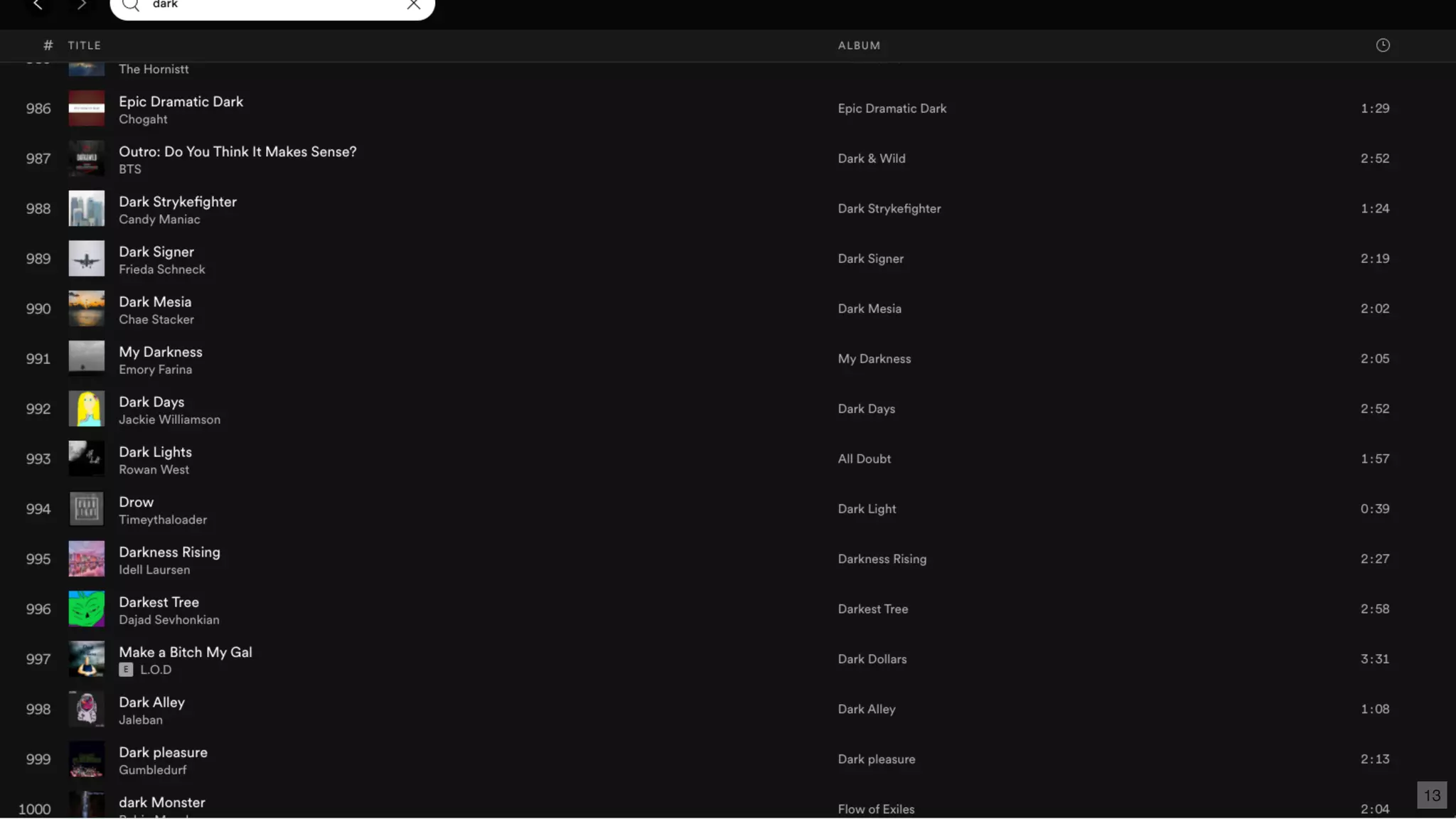
Task: Open the All Doubt album link
Action: tap(864, 459)
